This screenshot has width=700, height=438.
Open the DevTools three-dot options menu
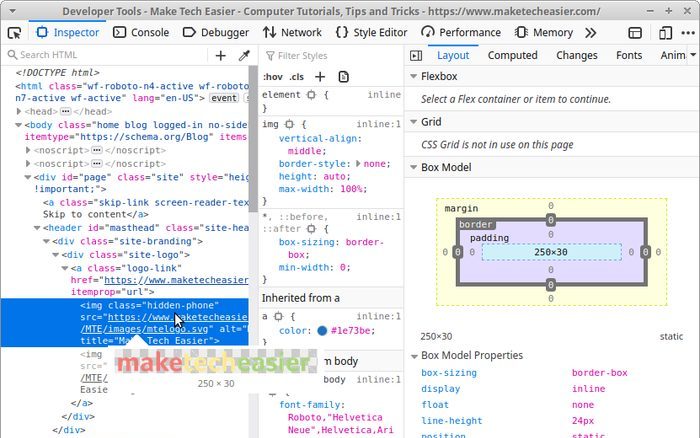click(x=688, y=33)
